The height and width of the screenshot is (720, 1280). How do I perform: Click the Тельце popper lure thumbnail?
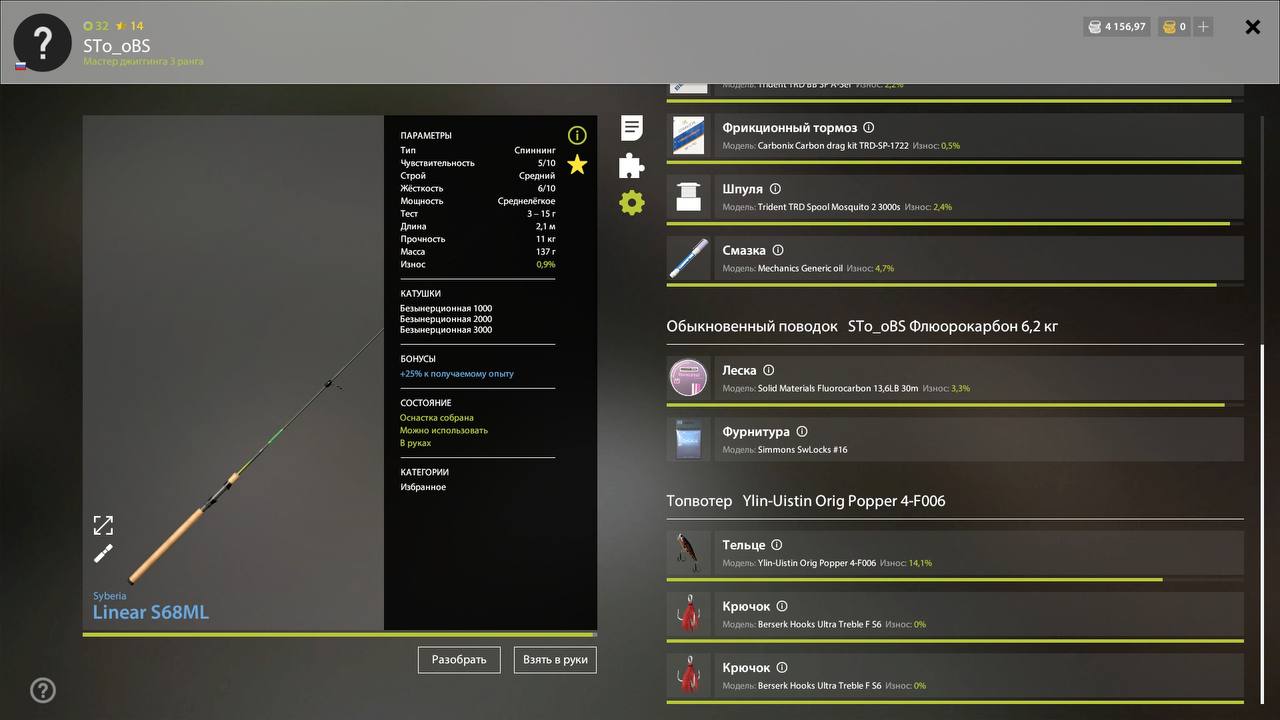tap(689, 553)
